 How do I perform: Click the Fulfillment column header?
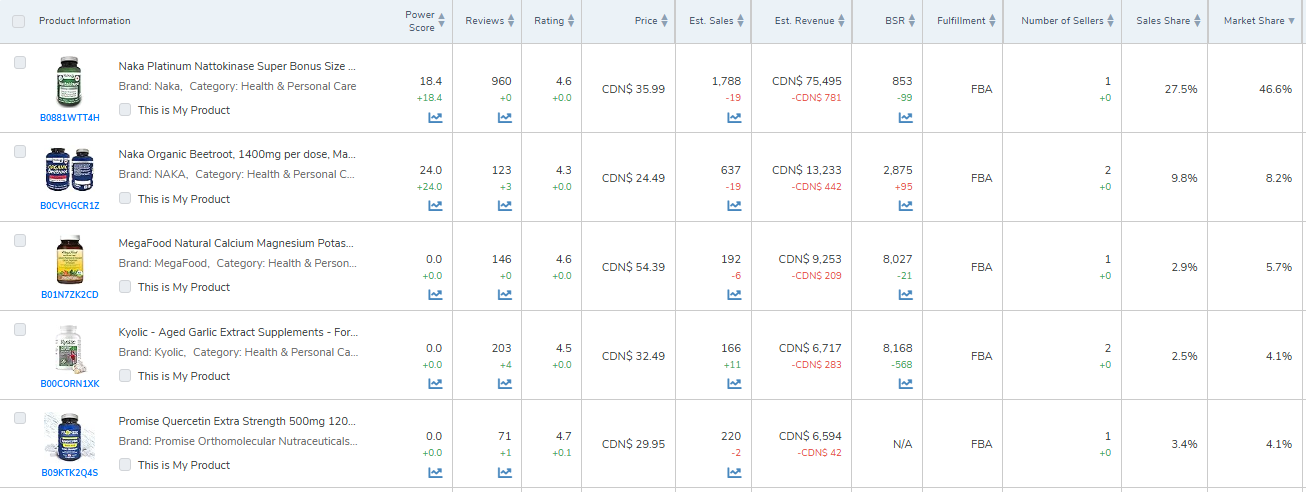pyautogui.click(x=961, y=21)
